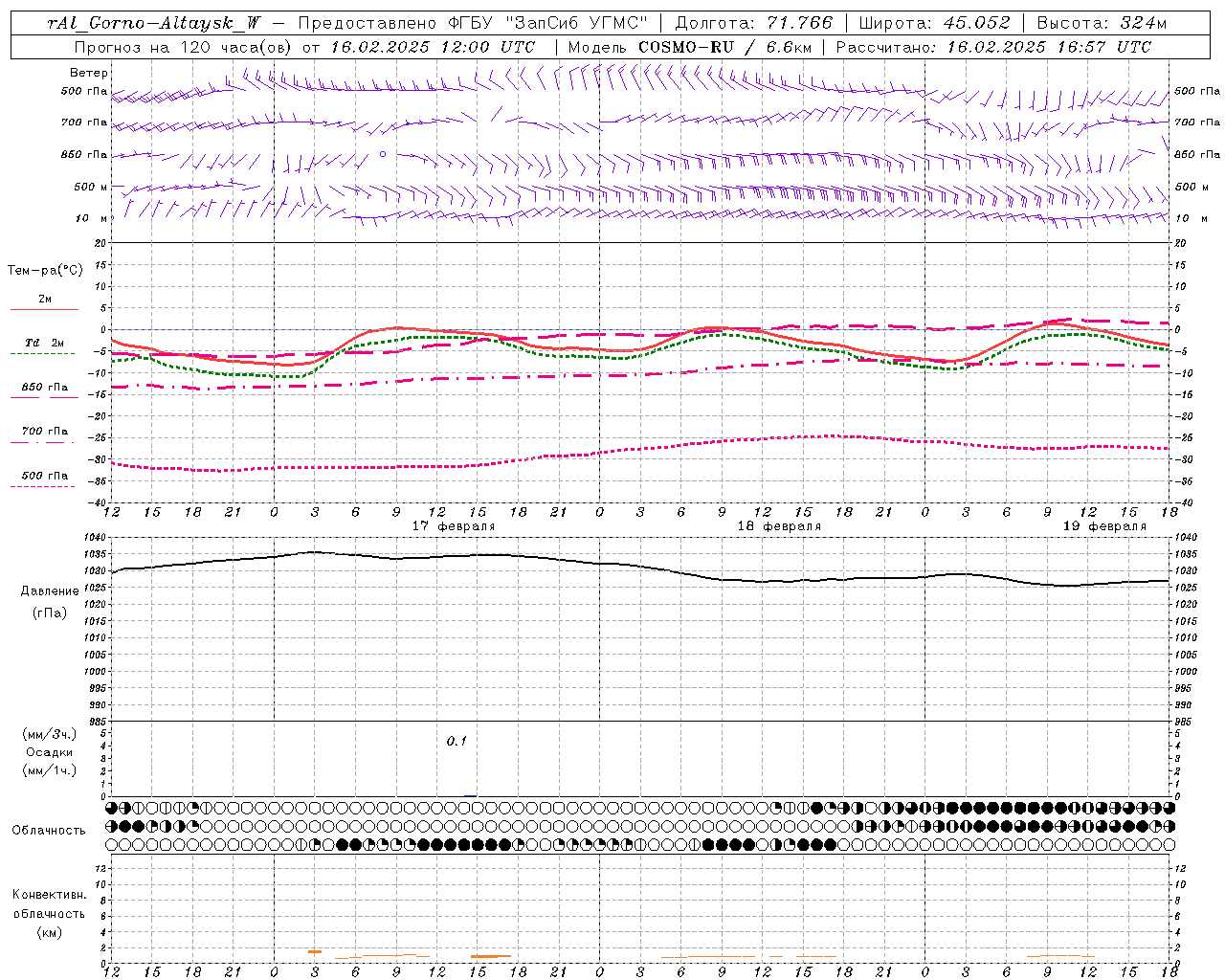
Task: Click the 1000 value on the right pressure axis
Action: click(x=1186, y=672)
